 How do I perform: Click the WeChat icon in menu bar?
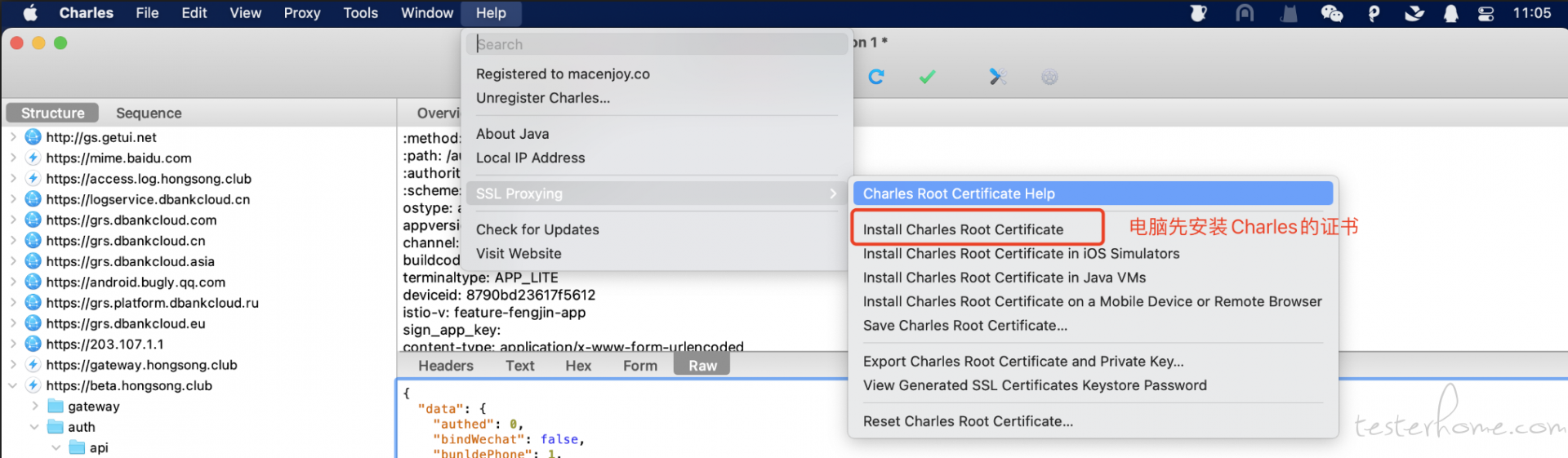(1332, 13)
